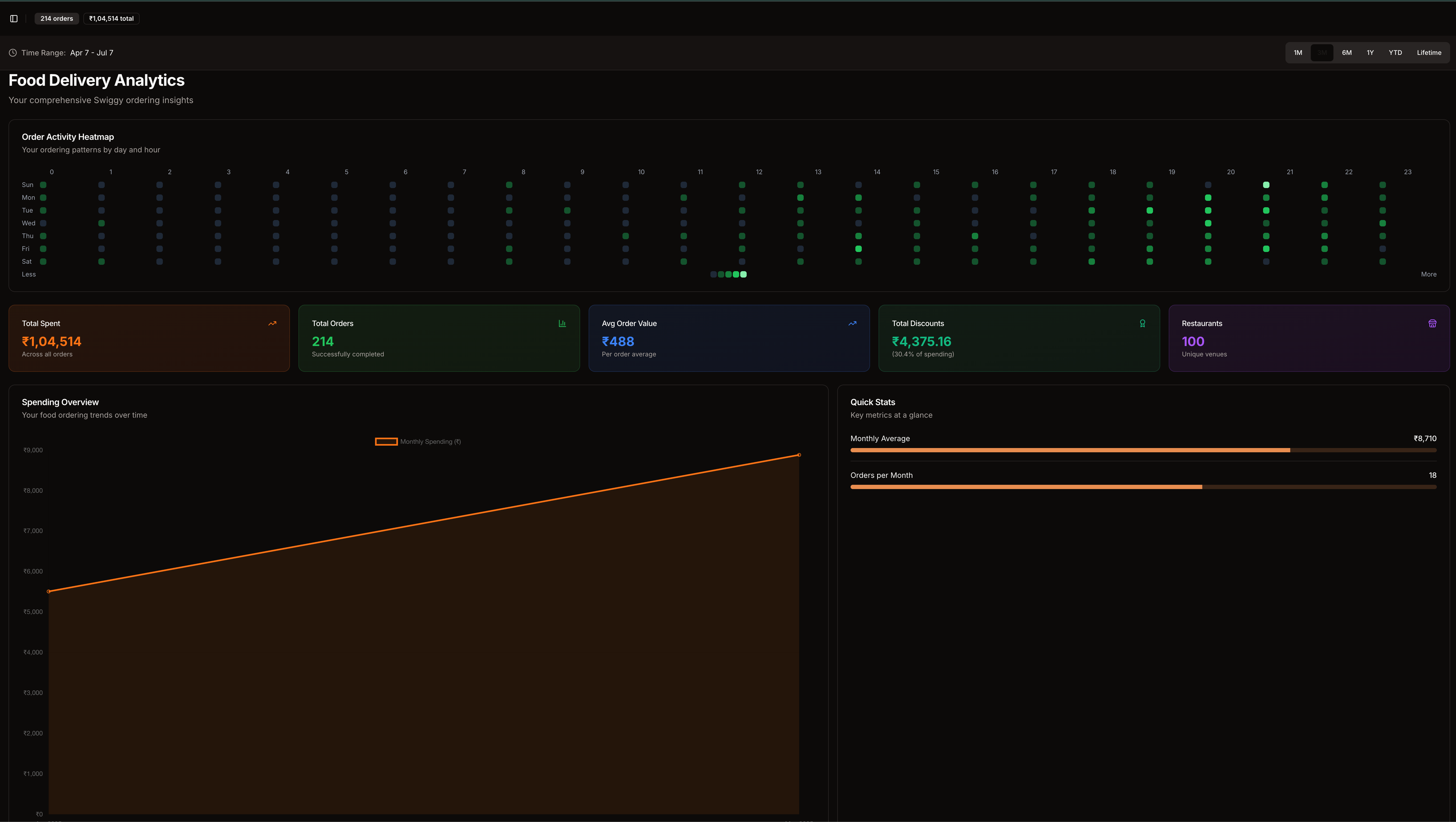Click the award icon on Total Discounts card
Viewport: 1456px width, 822px height.
[x=1142, y=324]
